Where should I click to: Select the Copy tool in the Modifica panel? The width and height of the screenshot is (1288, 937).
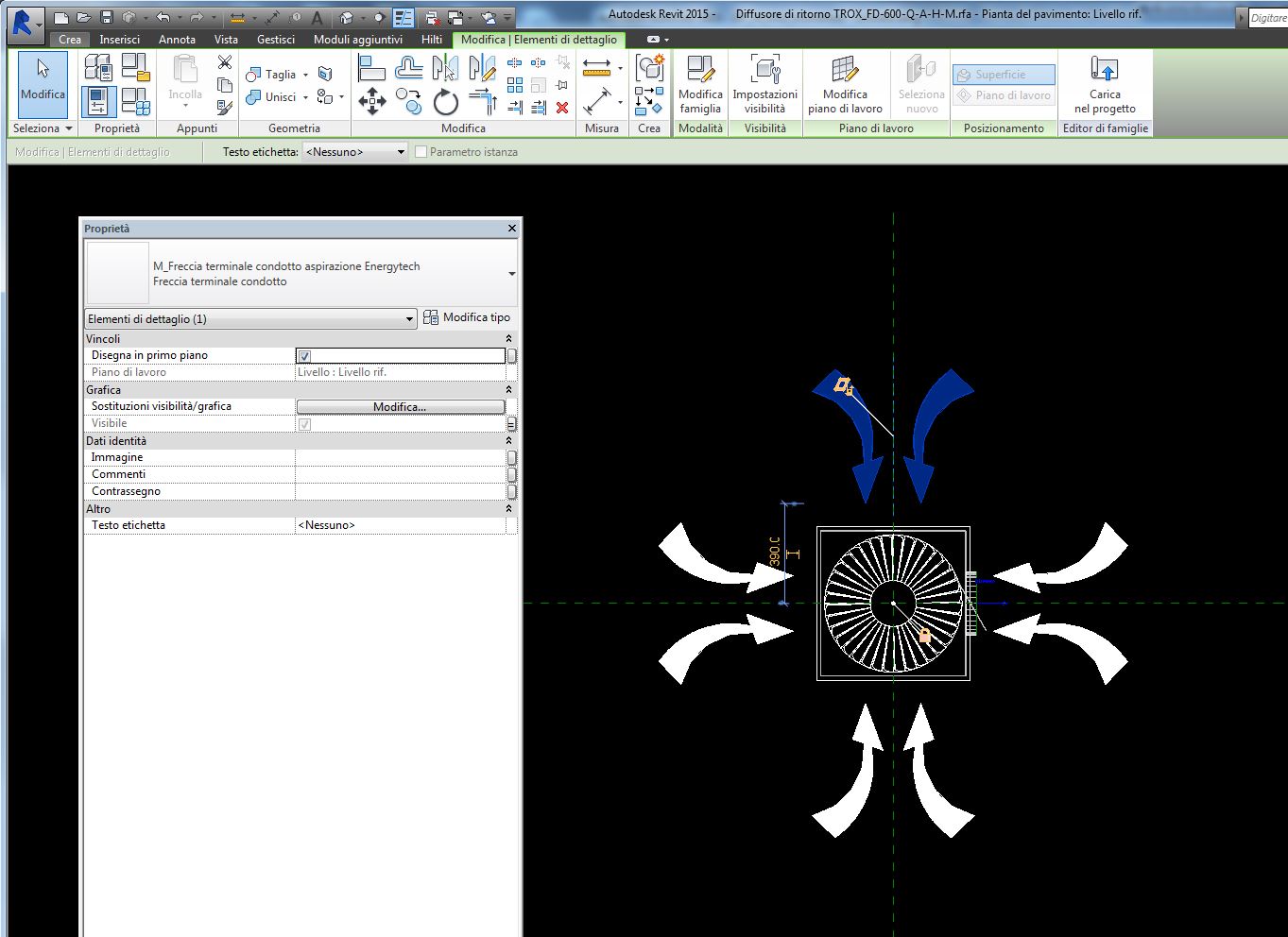coord(408,101)
